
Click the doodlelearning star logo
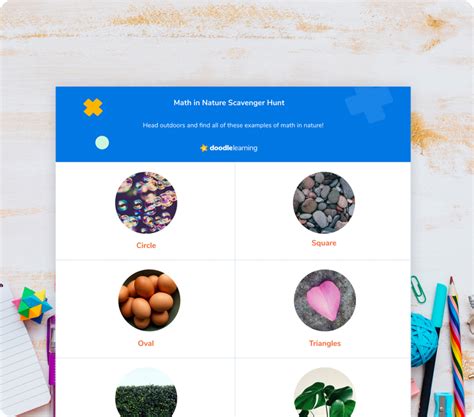[x=204, y=148]
